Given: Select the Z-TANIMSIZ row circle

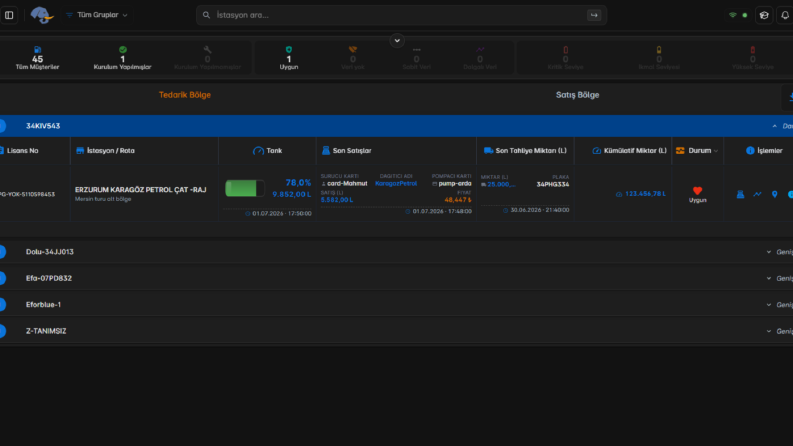Looking at the screenshot, I should (x=2, y=331).
